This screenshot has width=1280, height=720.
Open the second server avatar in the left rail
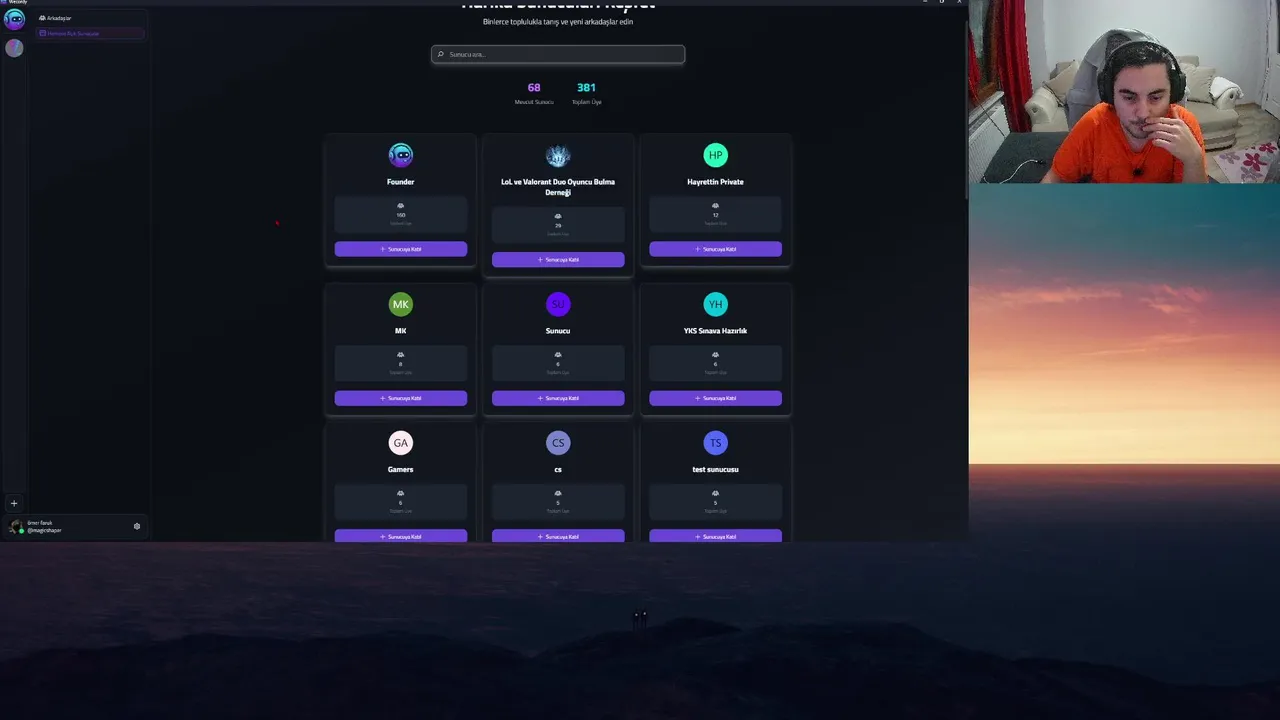14,47
